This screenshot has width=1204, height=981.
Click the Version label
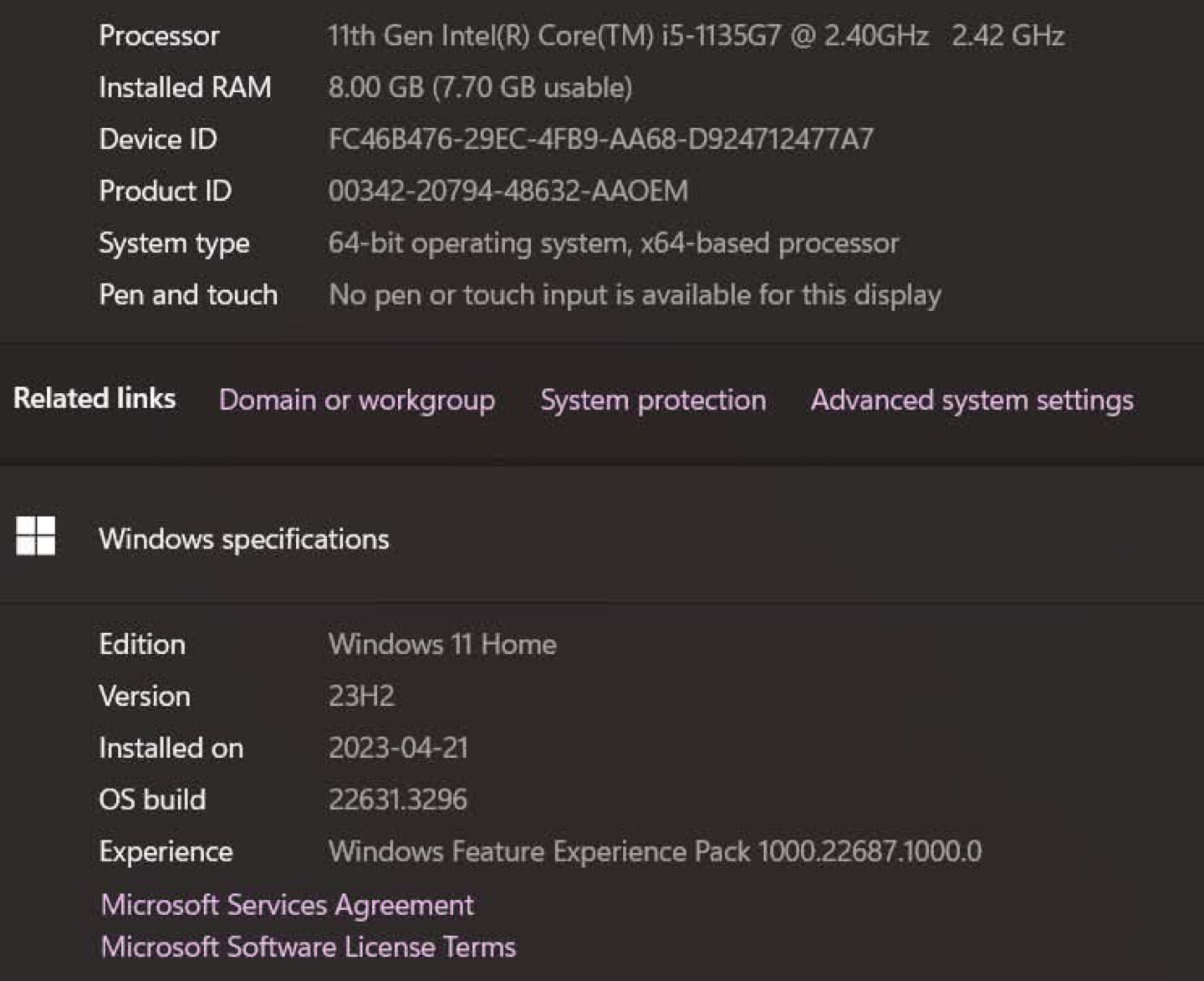coord(145,696)
